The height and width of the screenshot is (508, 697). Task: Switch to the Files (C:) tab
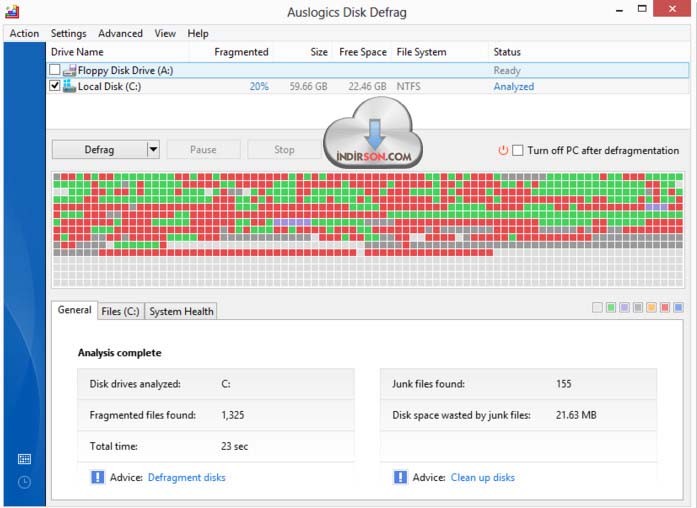click(120, 311)
